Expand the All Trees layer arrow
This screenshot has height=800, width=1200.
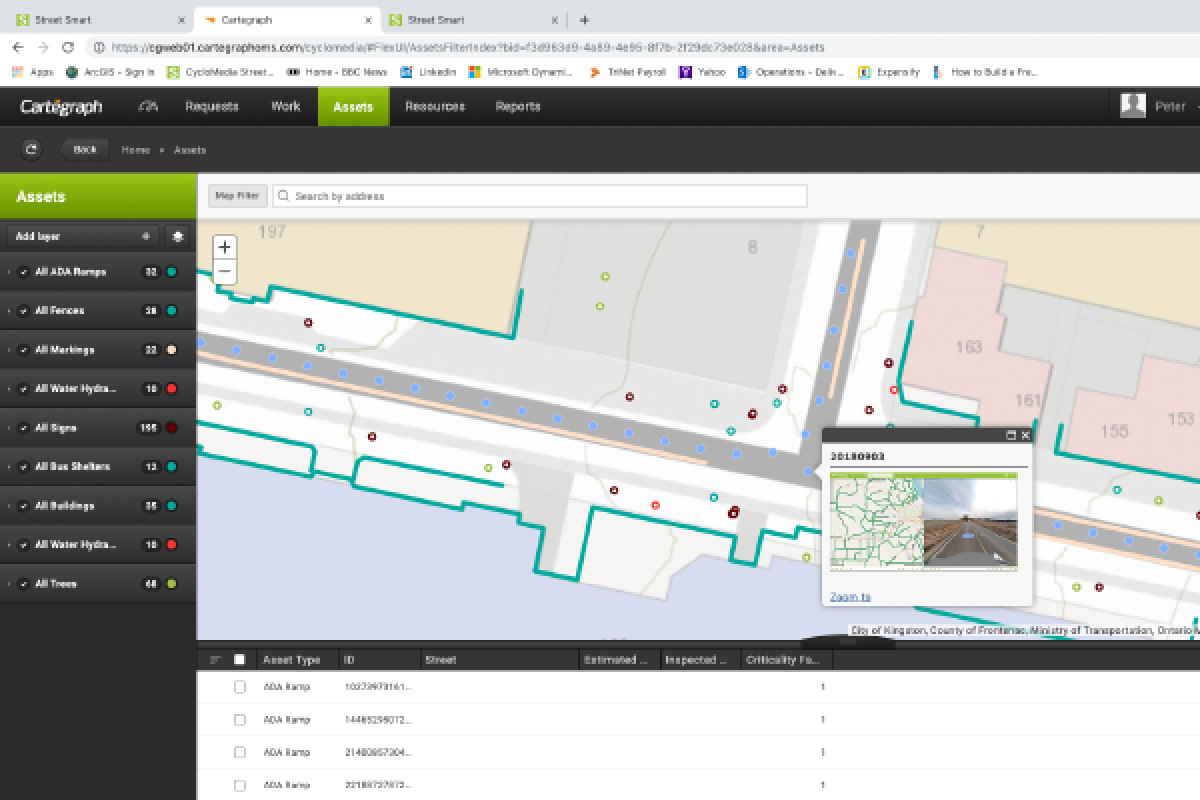click(x=9, y=584)
